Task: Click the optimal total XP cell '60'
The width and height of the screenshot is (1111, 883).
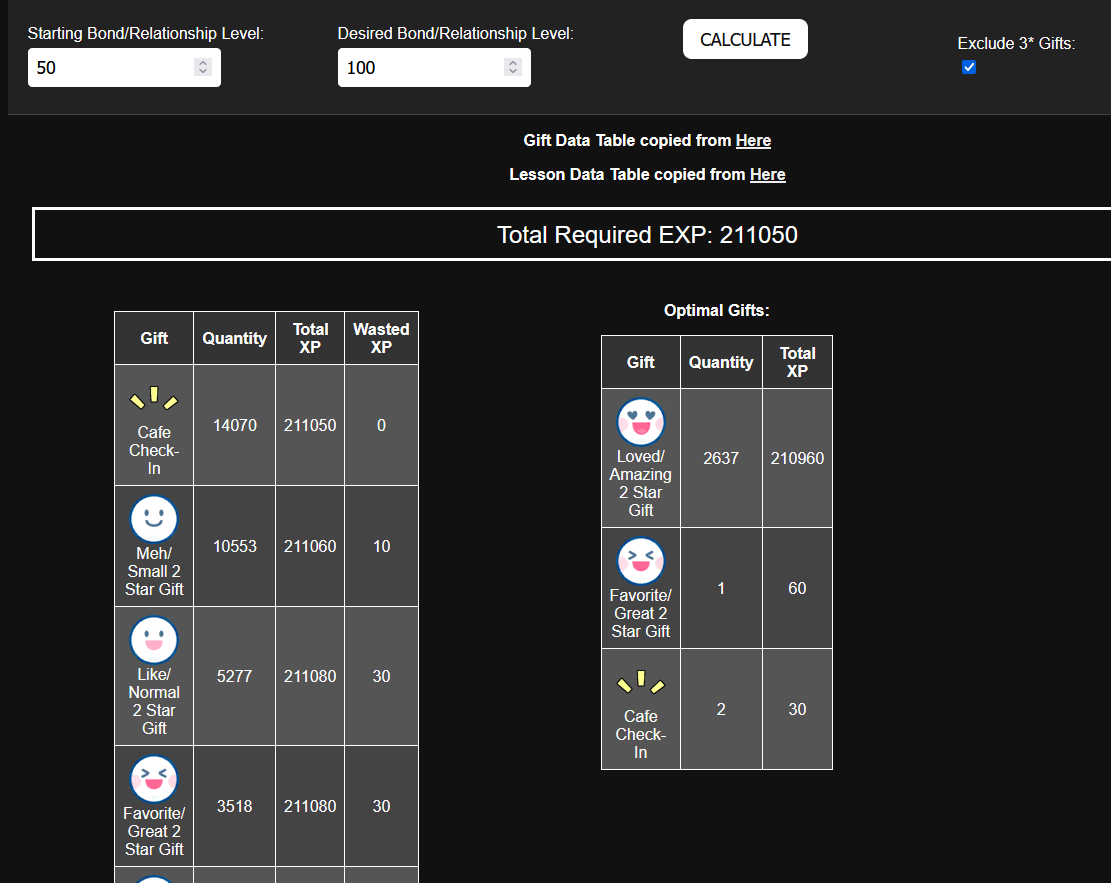Action: coord(797,588)
